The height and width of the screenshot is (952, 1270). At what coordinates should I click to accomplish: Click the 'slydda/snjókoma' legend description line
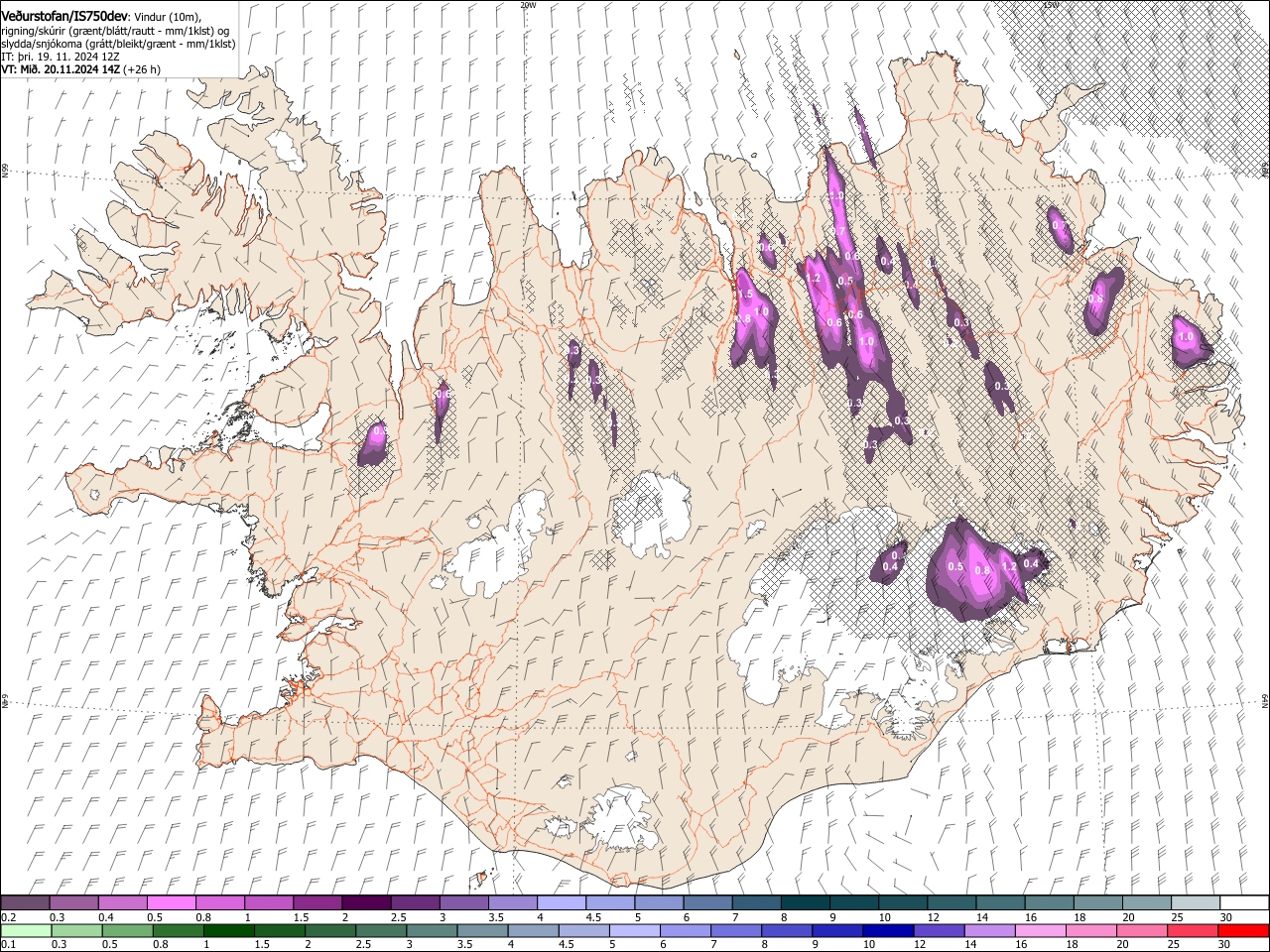pyautogui.click(x=118, y=44)
